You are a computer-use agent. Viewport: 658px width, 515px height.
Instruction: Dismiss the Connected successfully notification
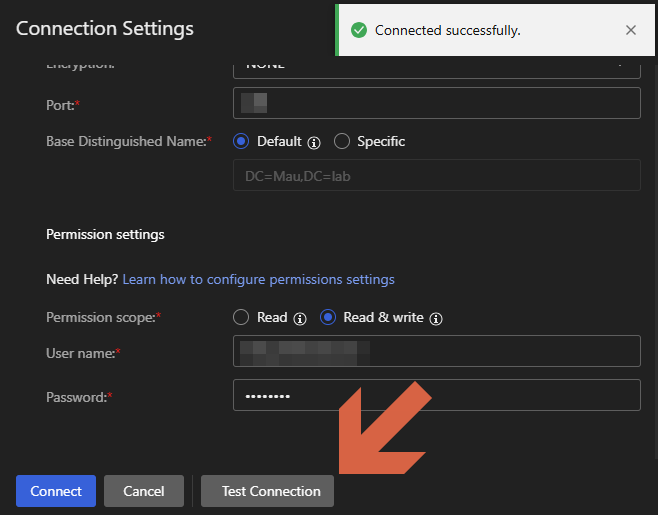point(630,30)
